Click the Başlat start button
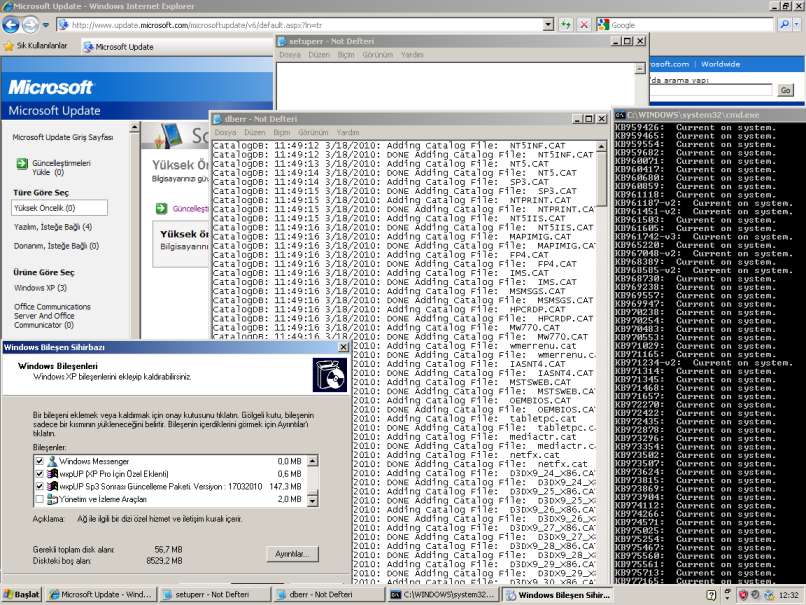 pos(21,595)
